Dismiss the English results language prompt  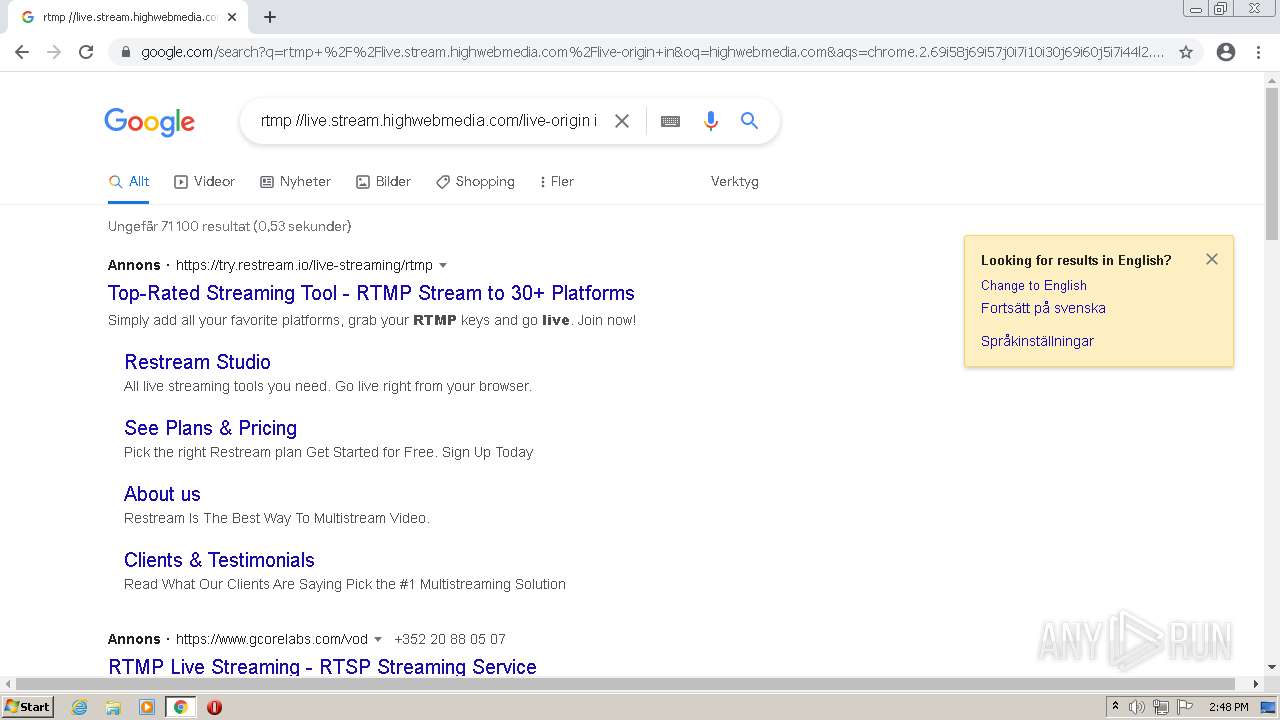1212,259
